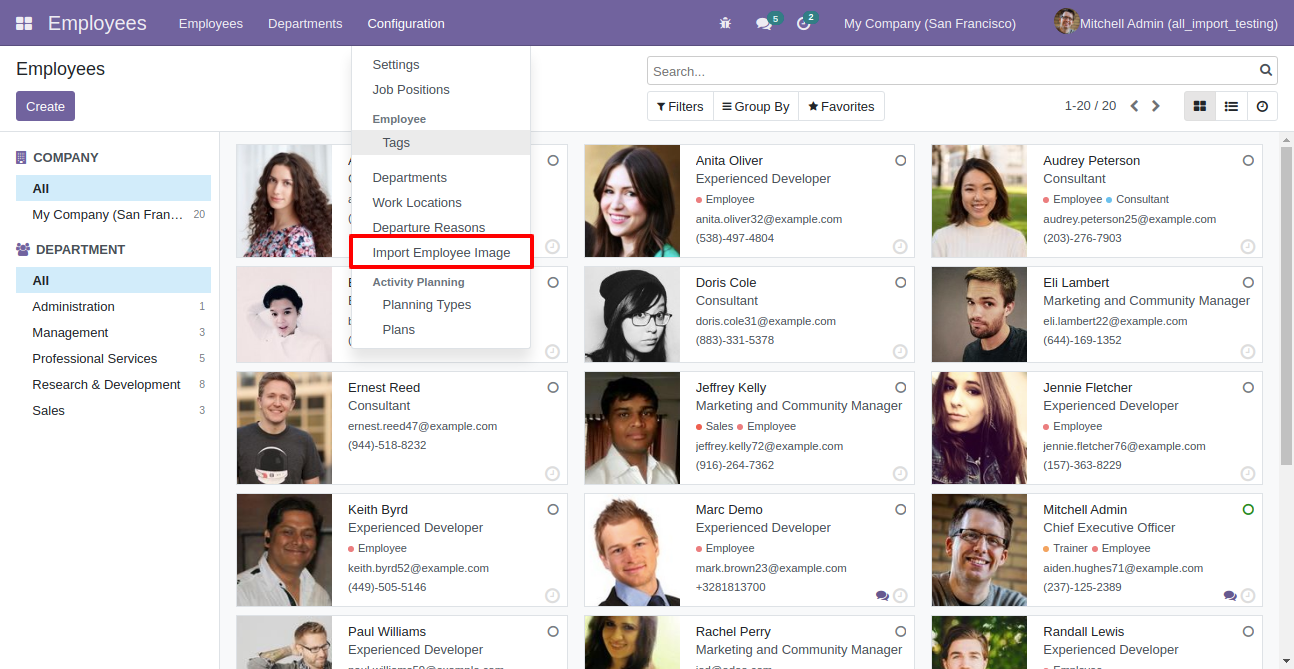The width and height of the screenshot is (1294, 669).
Task: Open the conversations chat icon with badge 5
Action: pyautogui.click(x=768, y=22)
